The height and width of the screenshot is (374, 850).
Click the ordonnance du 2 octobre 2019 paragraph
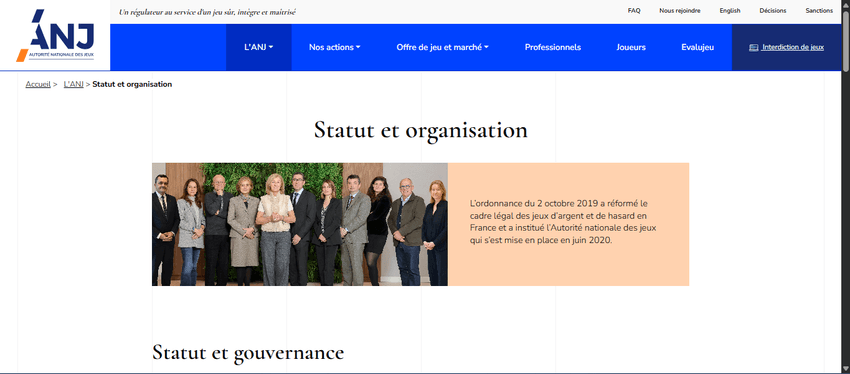[x=563, y=222]
